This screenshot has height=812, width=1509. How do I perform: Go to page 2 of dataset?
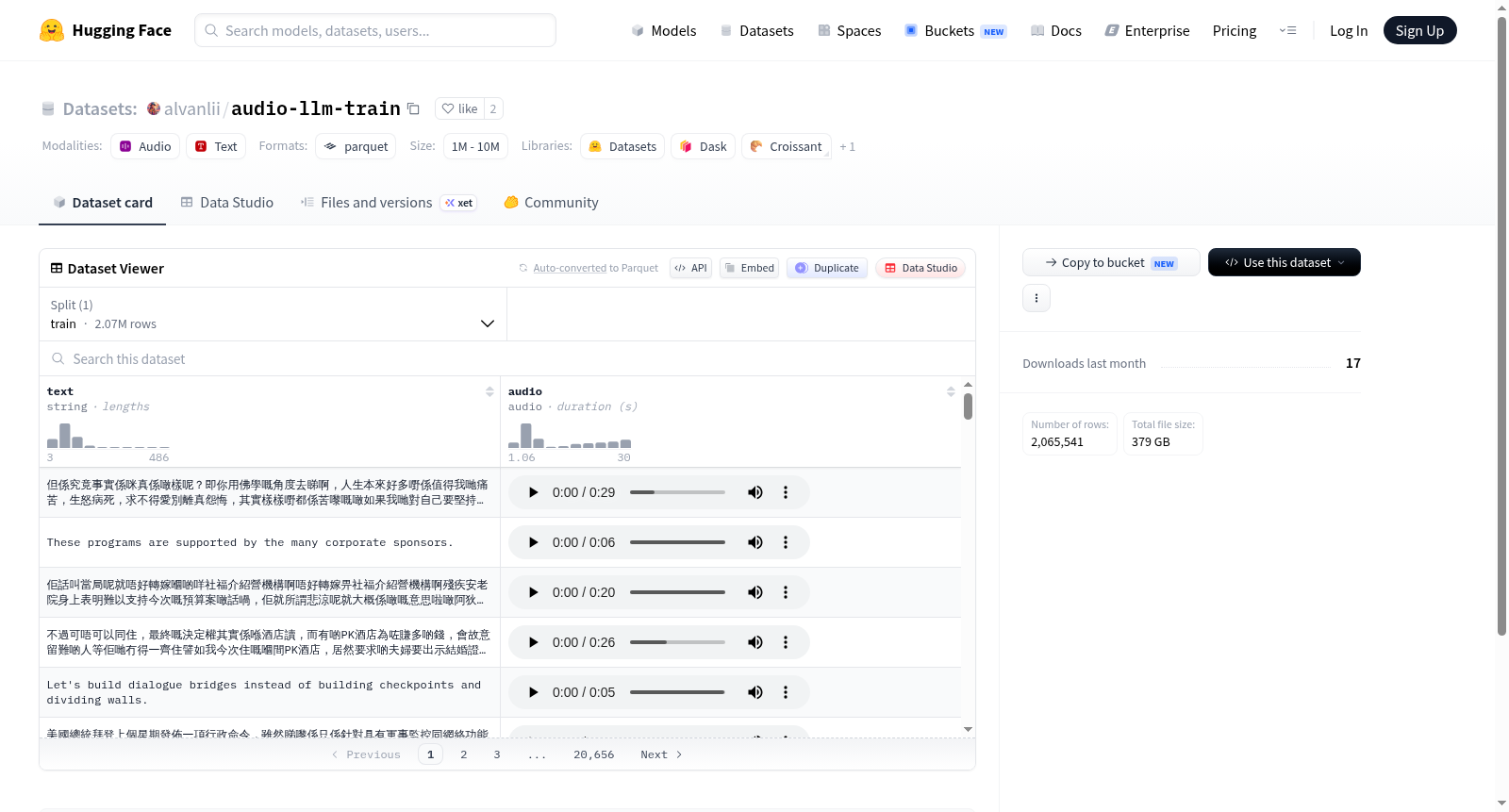pos(464,754)
